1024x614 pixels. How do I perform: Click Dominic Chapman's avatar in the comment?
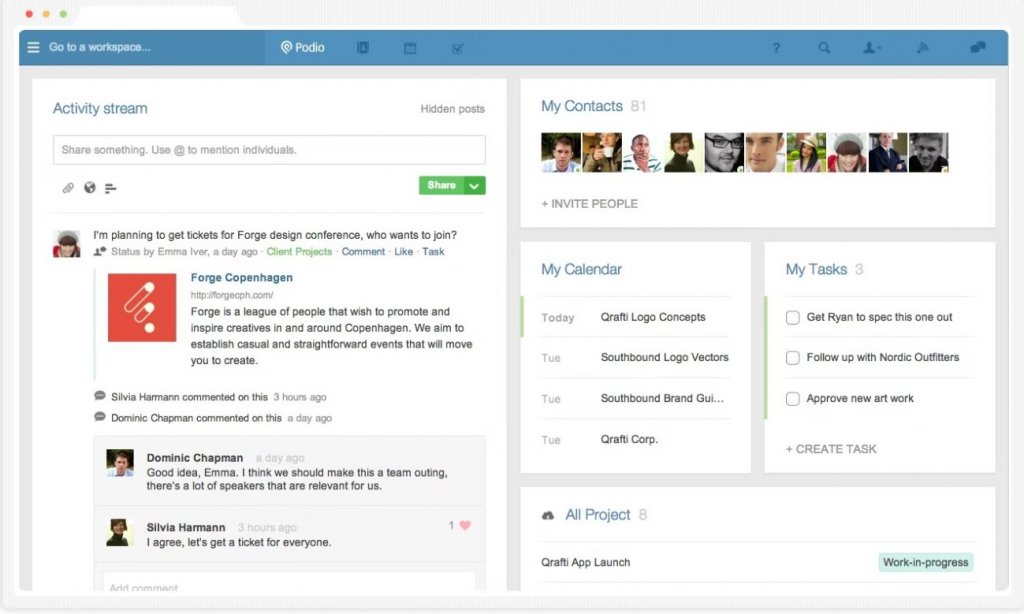pyautogui.click(x=120, y=462)
